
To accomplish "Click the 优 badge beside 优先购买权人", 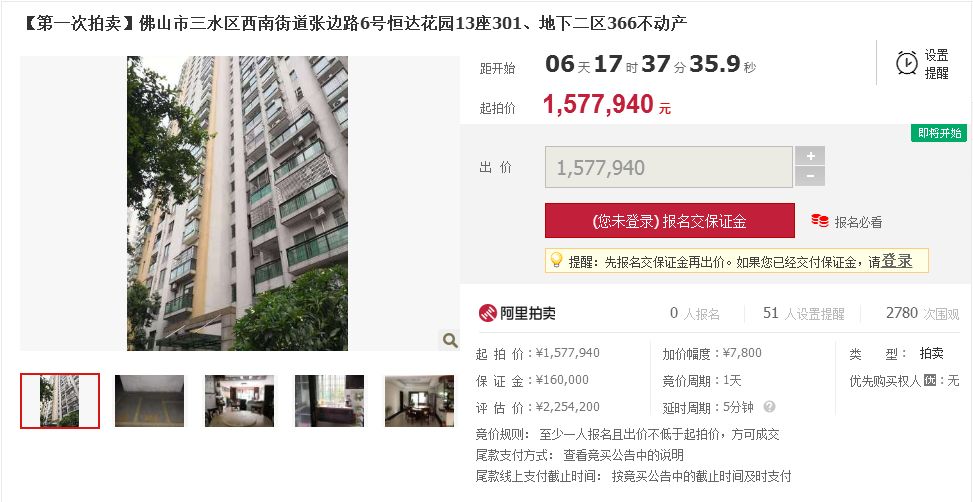I will point(929,380).
